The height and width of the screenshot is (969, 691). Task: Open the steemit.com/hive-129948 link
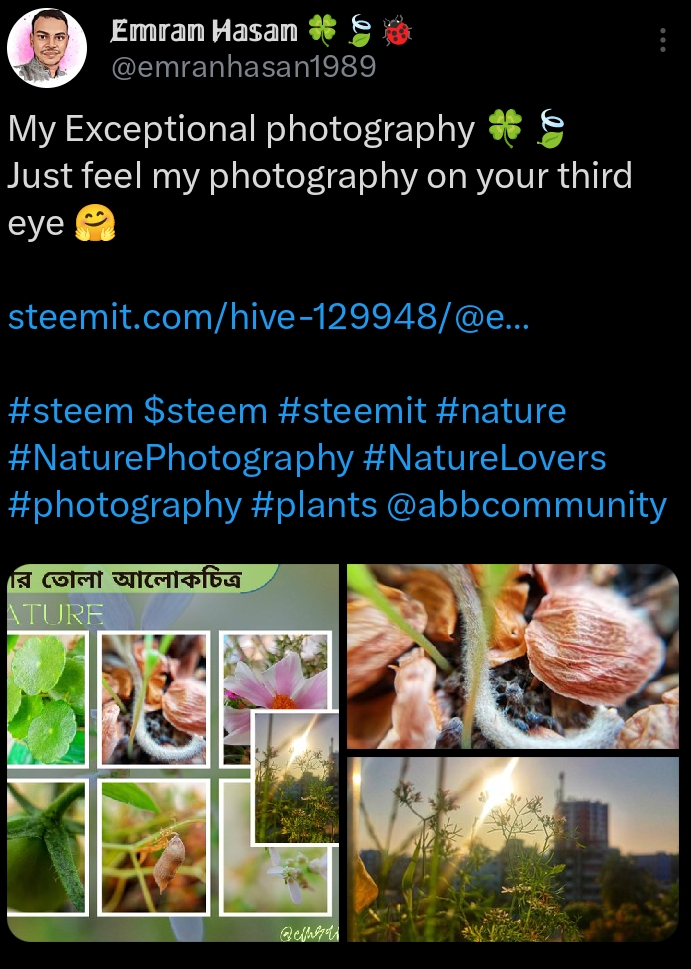click(x=269, y=317)
